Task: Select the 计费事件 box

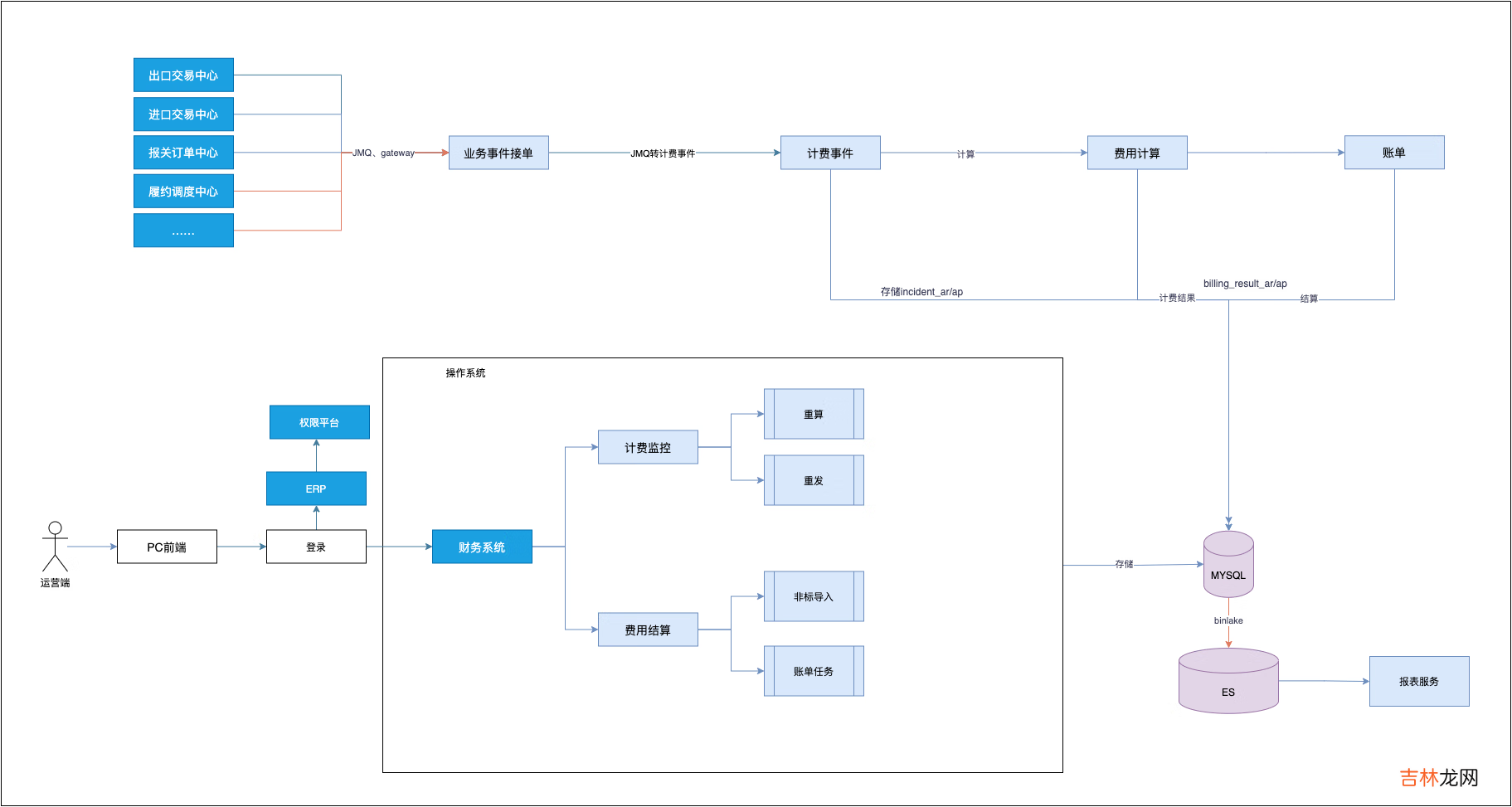Action: pos(830,153)
